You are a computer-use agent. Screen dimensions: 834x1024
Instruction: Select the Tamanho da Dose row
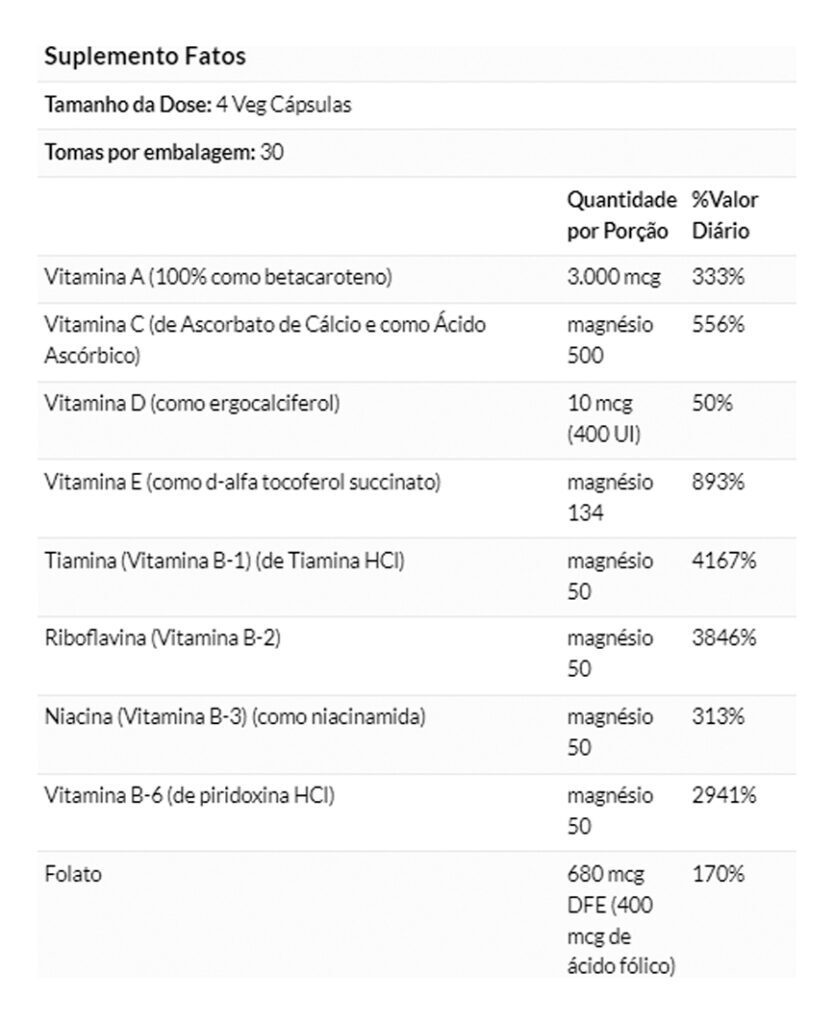[x=417, y=105]
